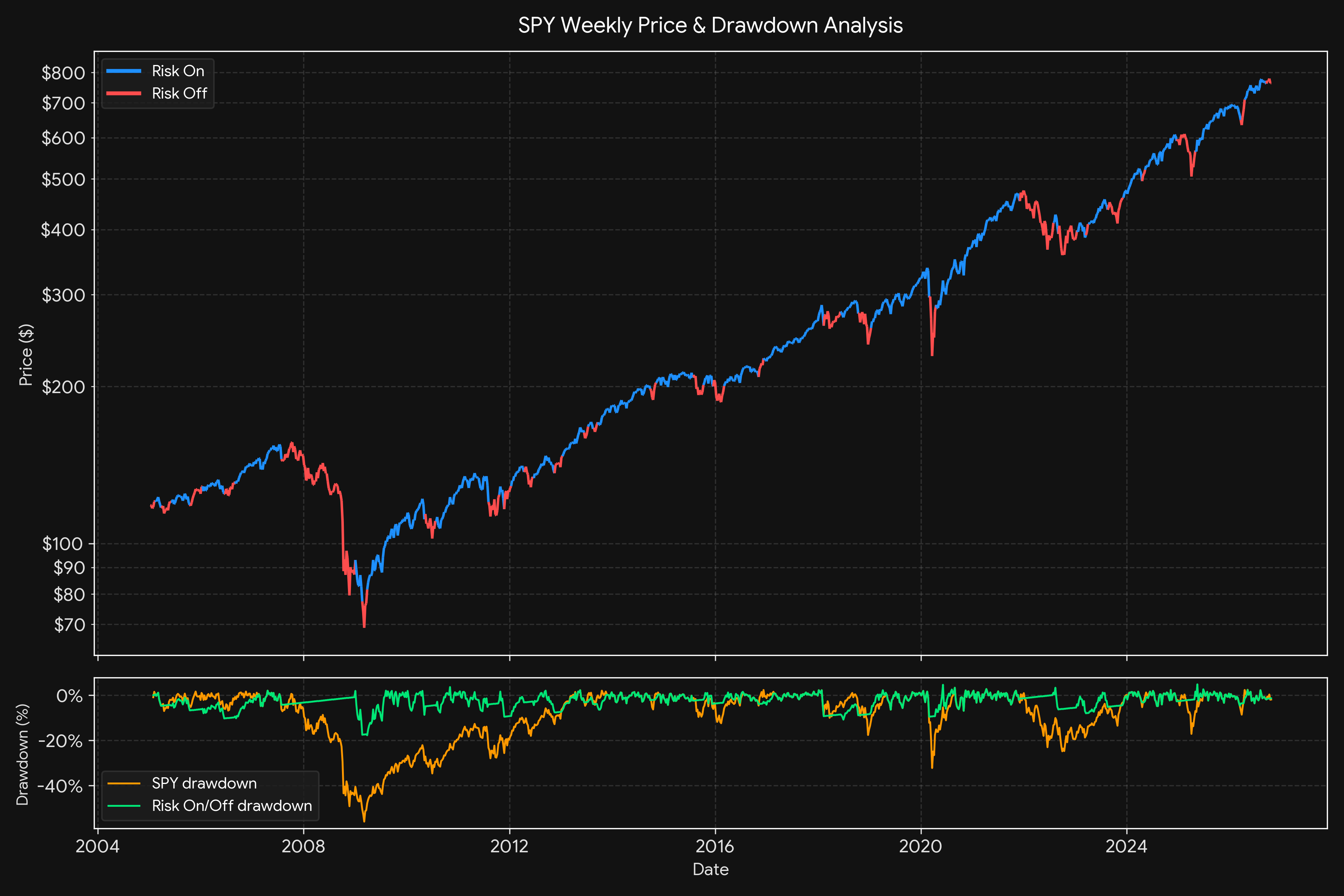
Task: Click the green Risk On/Off drawdown legend swatch
Action: (x=124, y=806)
